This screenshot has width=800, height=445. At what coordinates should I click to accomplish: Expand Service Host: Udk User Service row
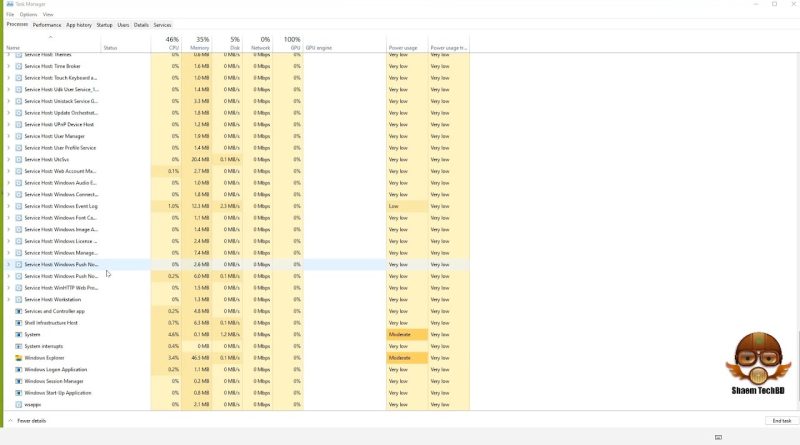click(x=8, y=90)
